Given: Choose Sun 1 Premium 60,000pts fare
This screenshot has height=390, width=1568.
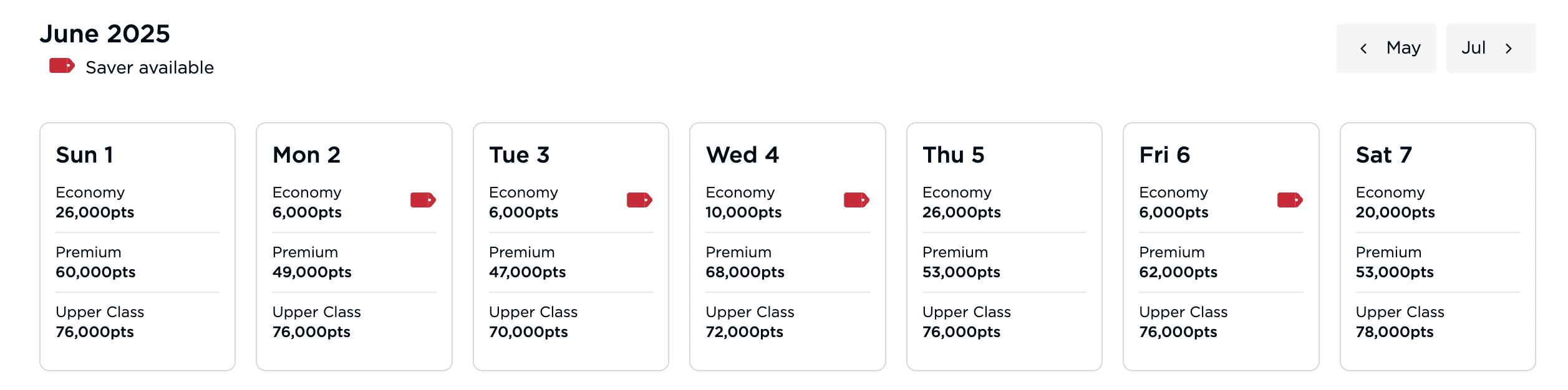Looking at the screenshot, I should point(95,262).
